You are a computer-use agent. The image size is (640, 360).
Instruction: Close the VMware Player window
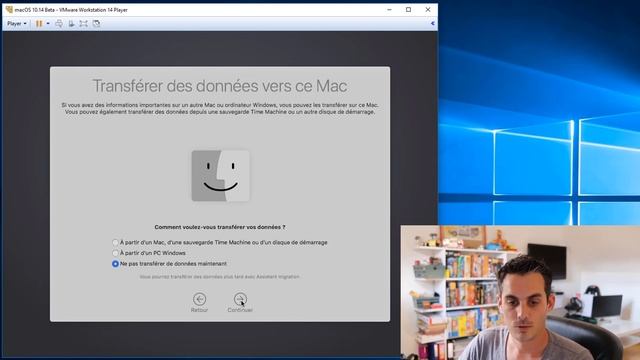(x=428, y=9)
